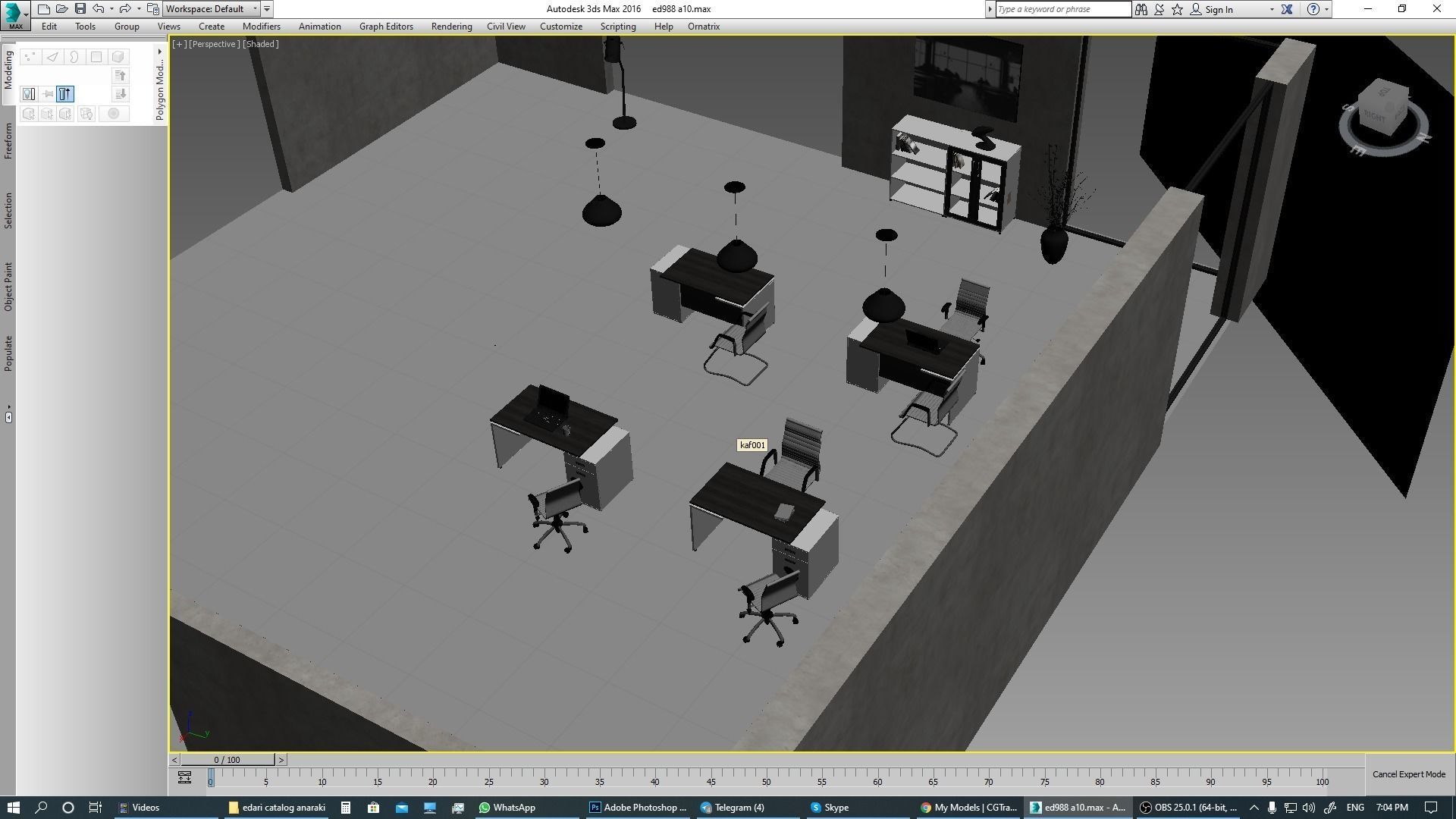Open the Graph Editors menu
Image resolution: width=1456 pixels, height=819 pixels.
coord(386,27)
